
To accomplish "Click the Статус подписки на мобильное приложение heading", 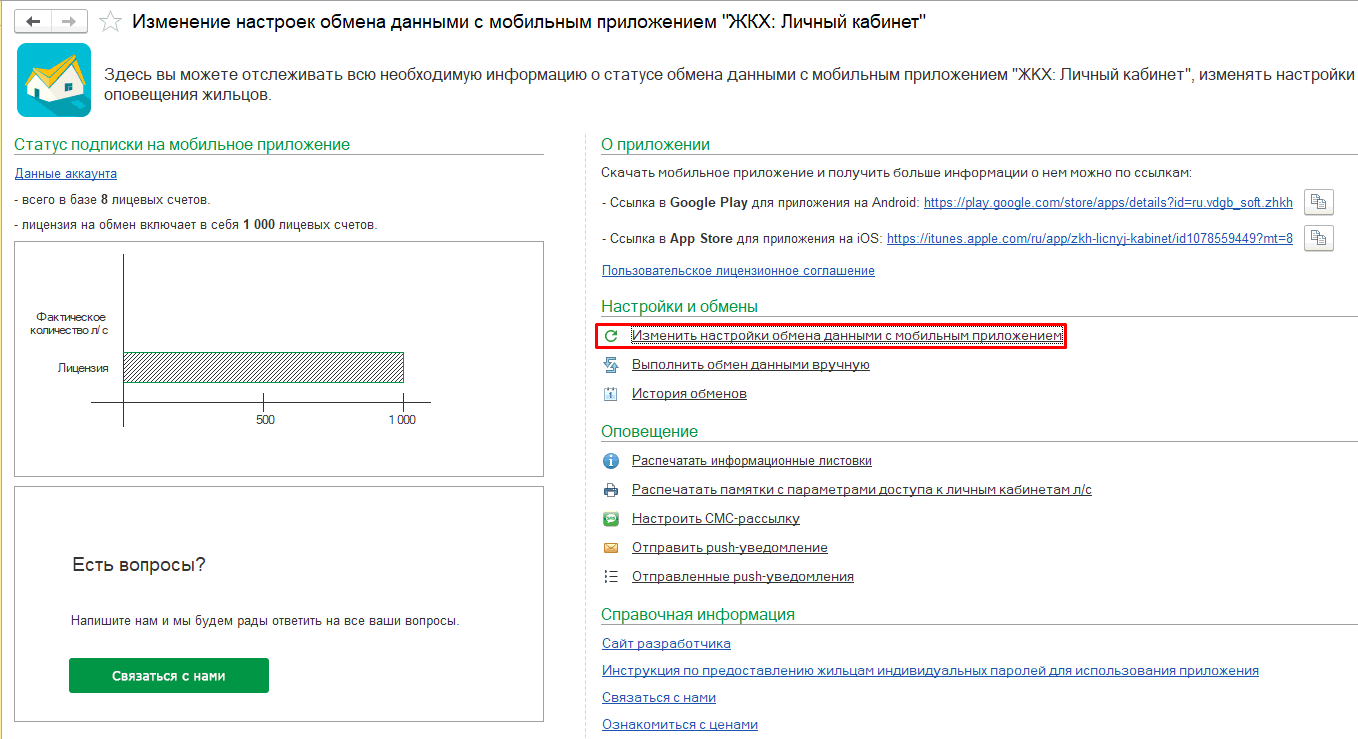I will coord(182,145).
